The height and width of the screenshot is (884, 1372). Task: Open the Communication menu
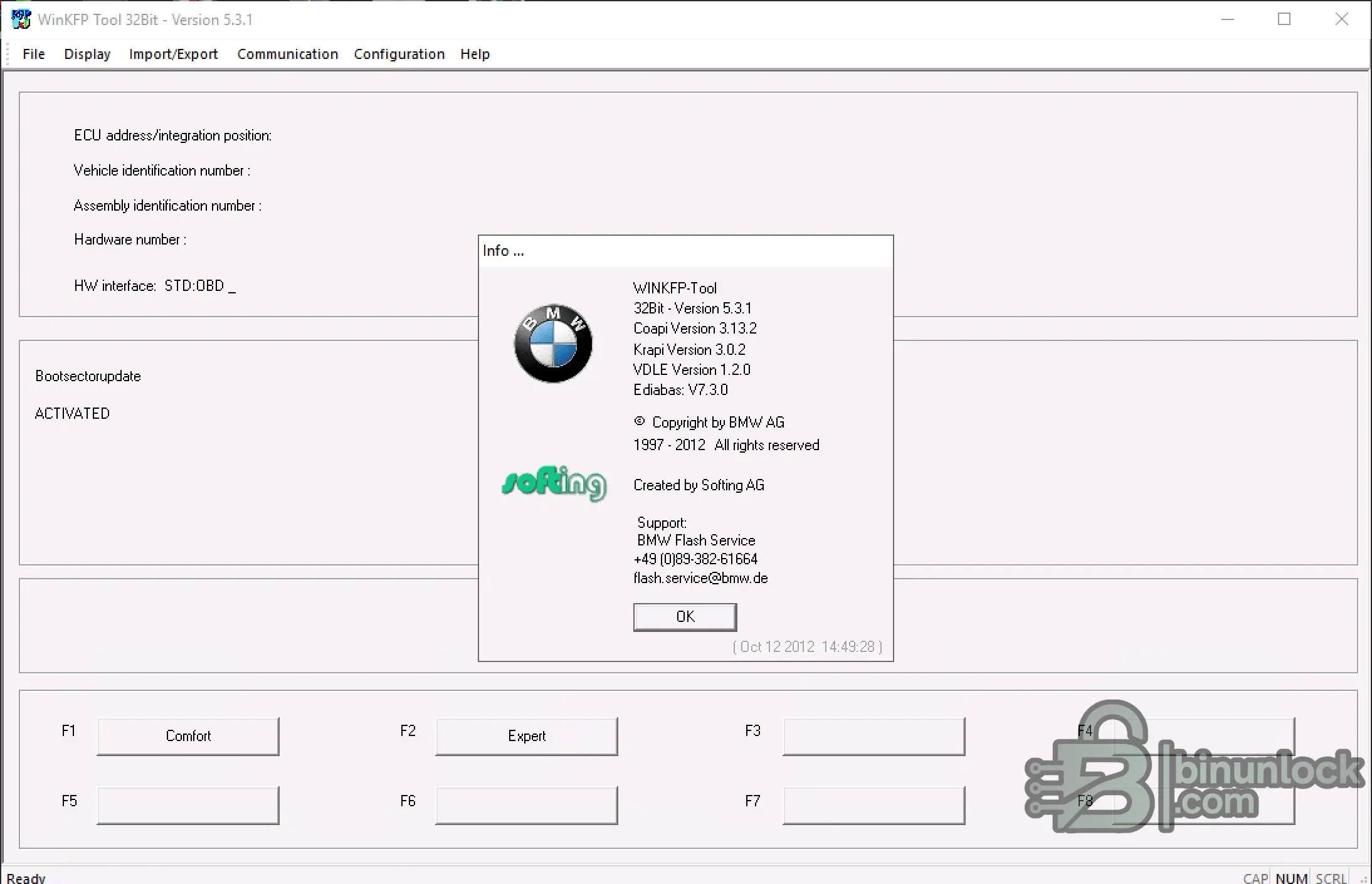click(288, 54)
